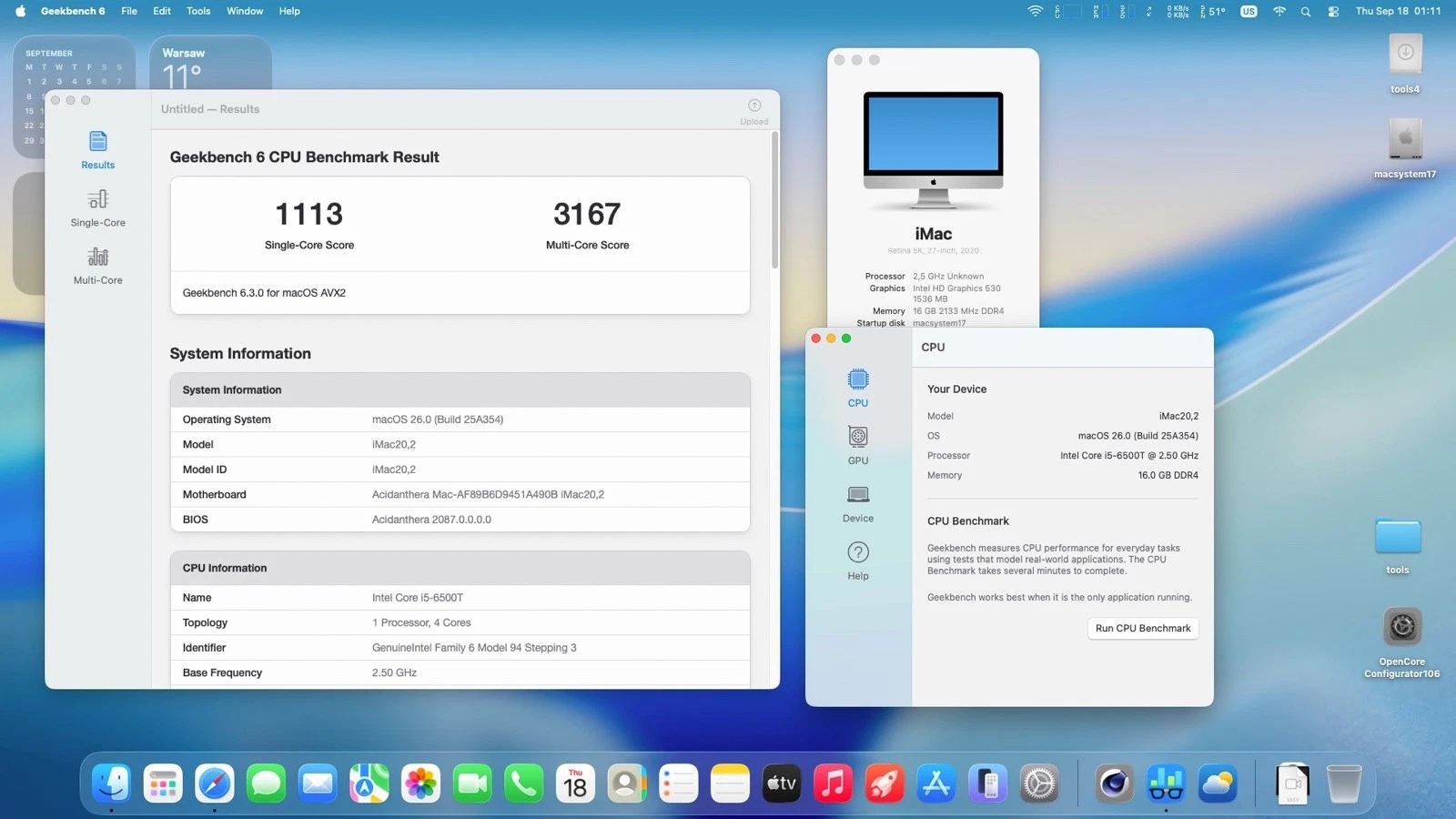The height and width of the screenshot is (819, 1456).
Task: Open the tools4 disk on desktop
Action: (1405, 64)
